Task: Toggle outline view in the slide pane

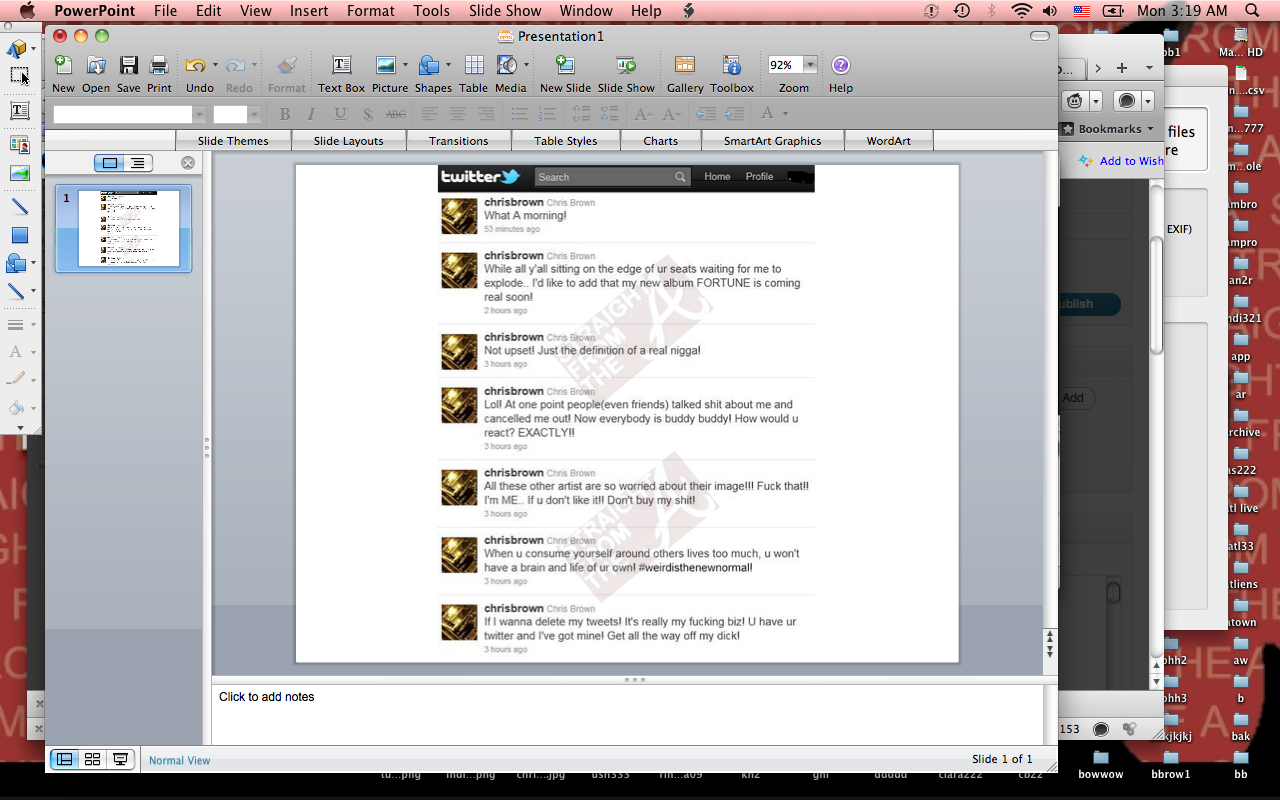Action: click(x=137, y=163)
